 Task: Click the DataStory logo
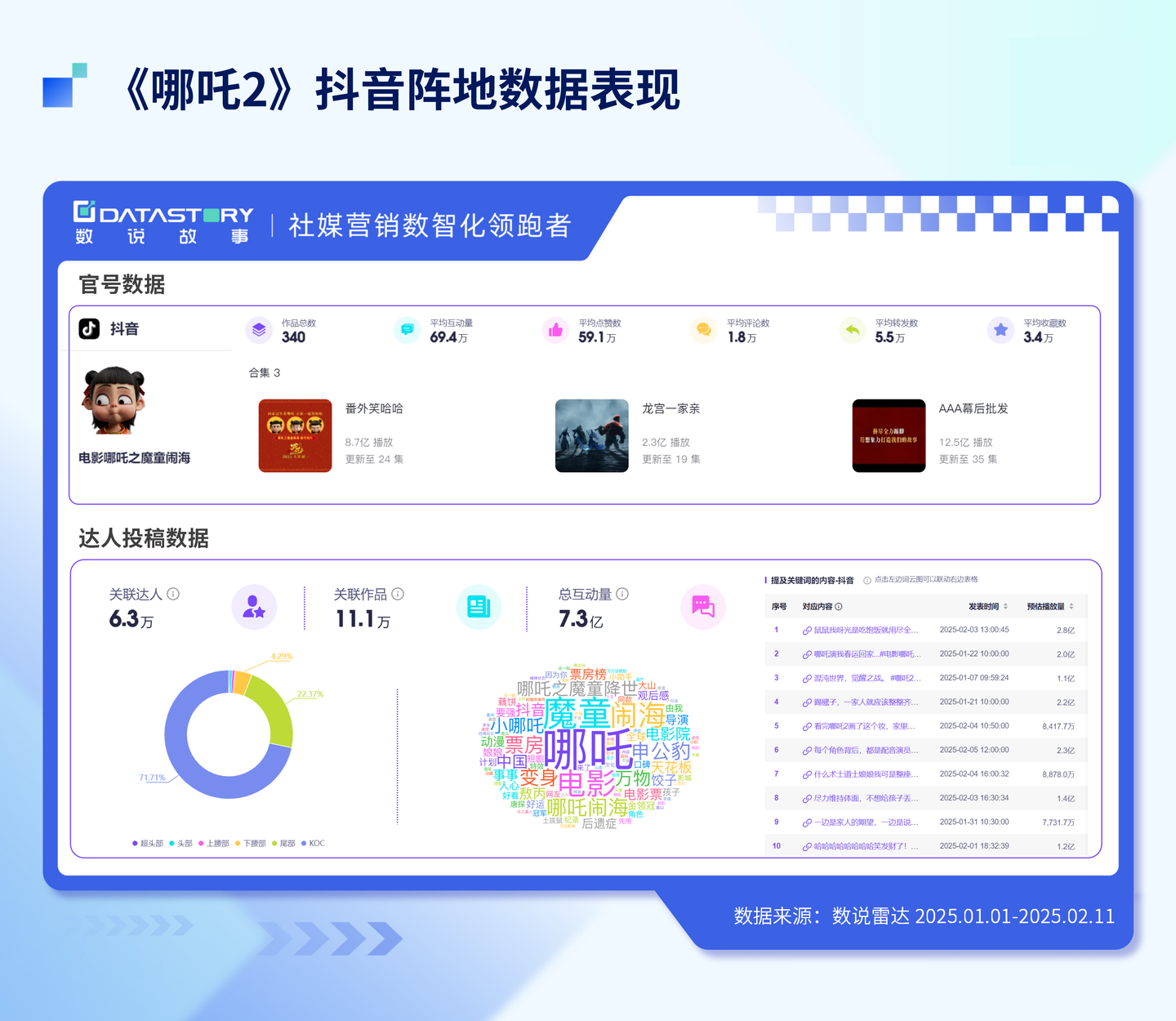click(x=163, y=222)
